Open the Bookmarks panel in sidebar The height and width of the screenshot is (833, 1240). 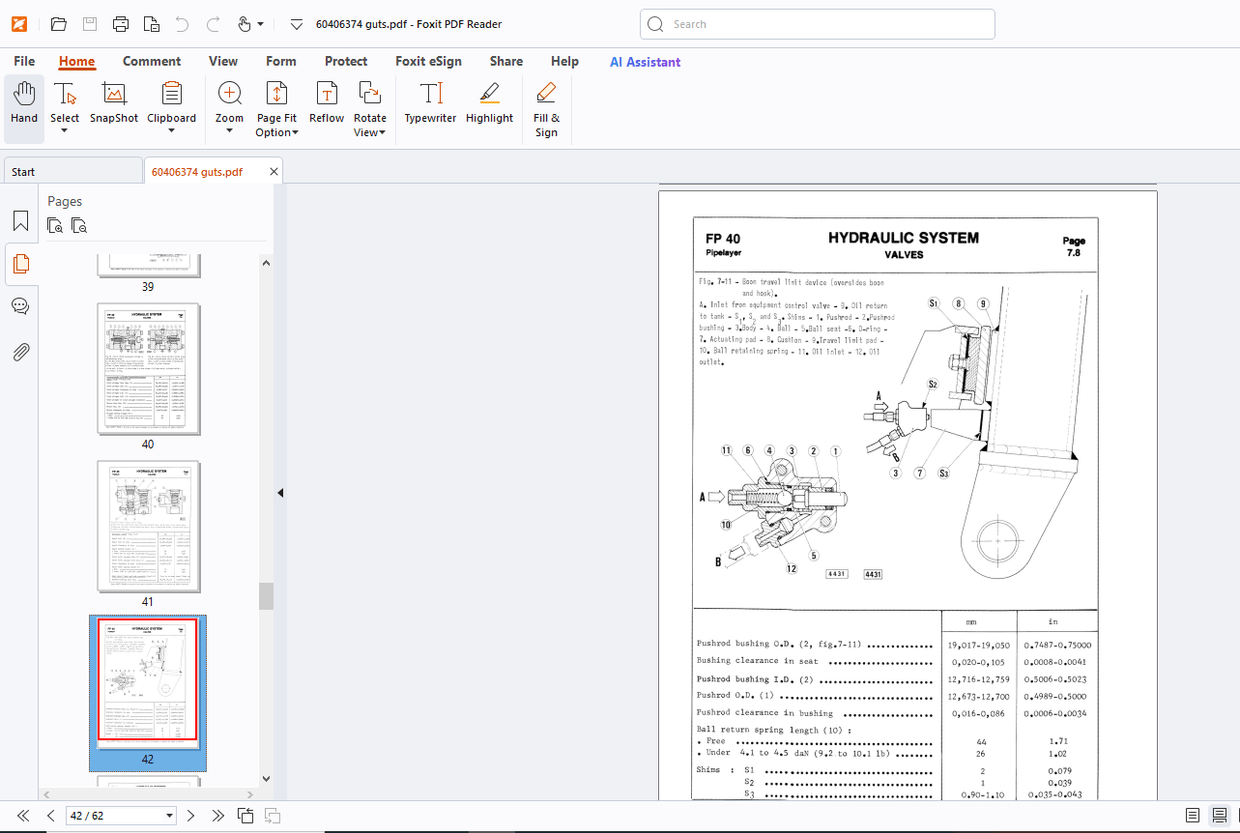[20, 222]
